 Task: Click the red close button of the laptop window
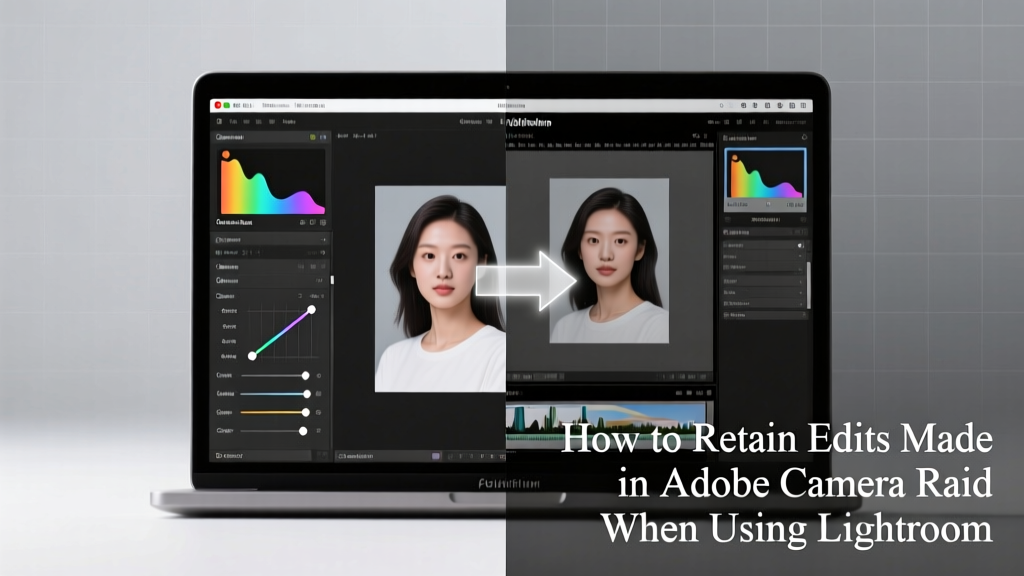pyautogui.click(x=218, y=105)
